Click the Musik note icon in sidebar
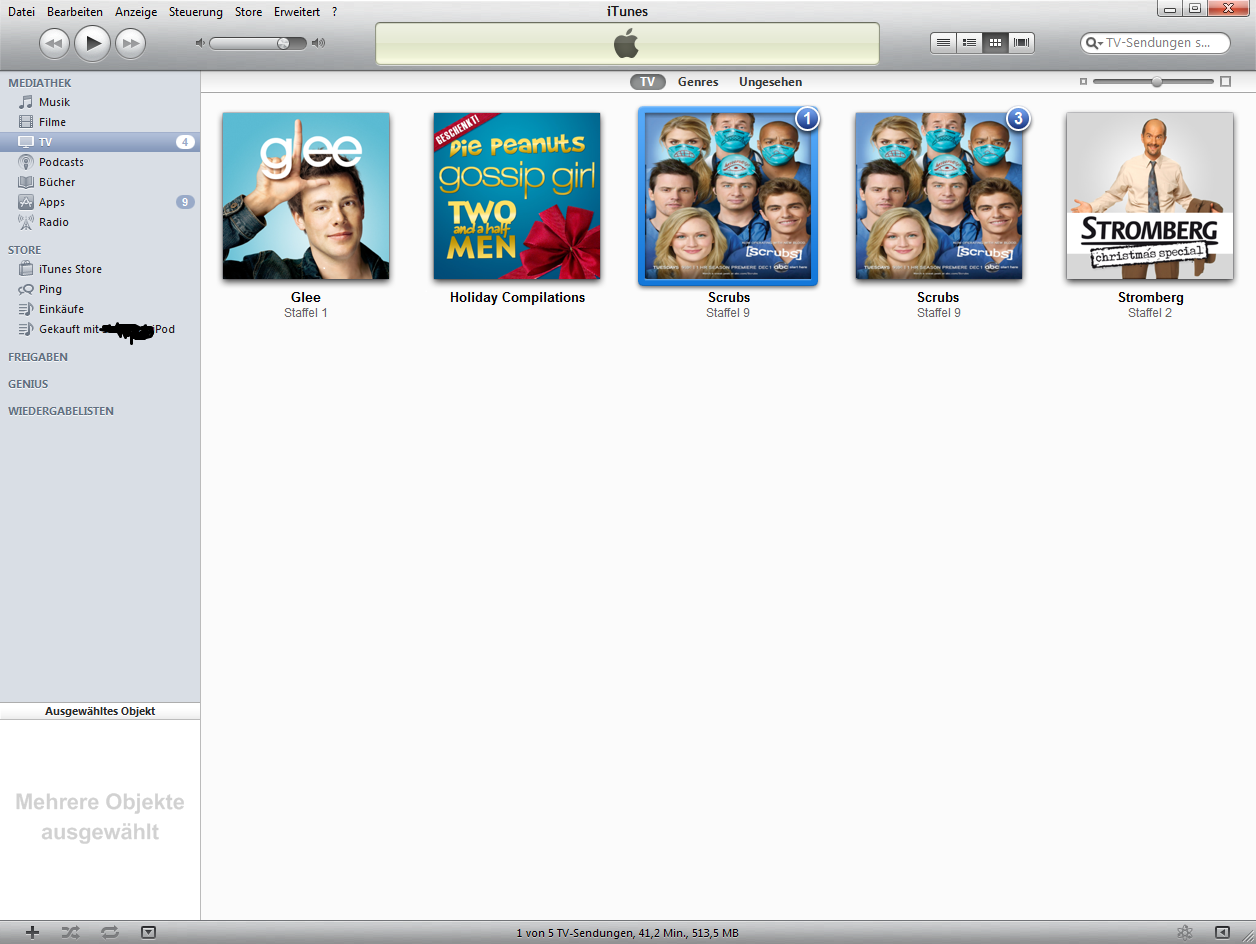Image resolution: width=1256 pixels, height=944 pixels. [26, 102]
